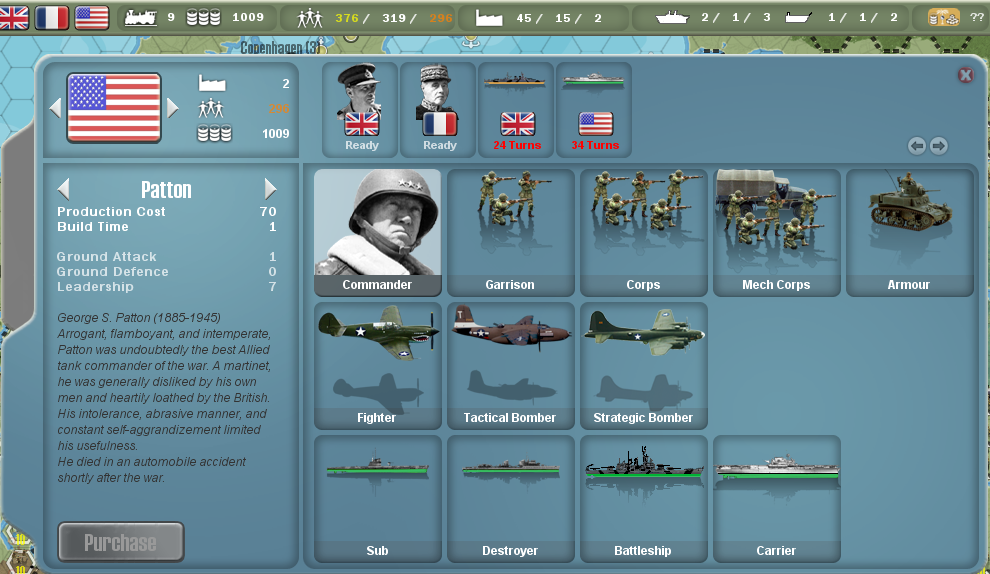Page production queue right
This screenshot has height=574, width=990.
(x=939, y=146)
